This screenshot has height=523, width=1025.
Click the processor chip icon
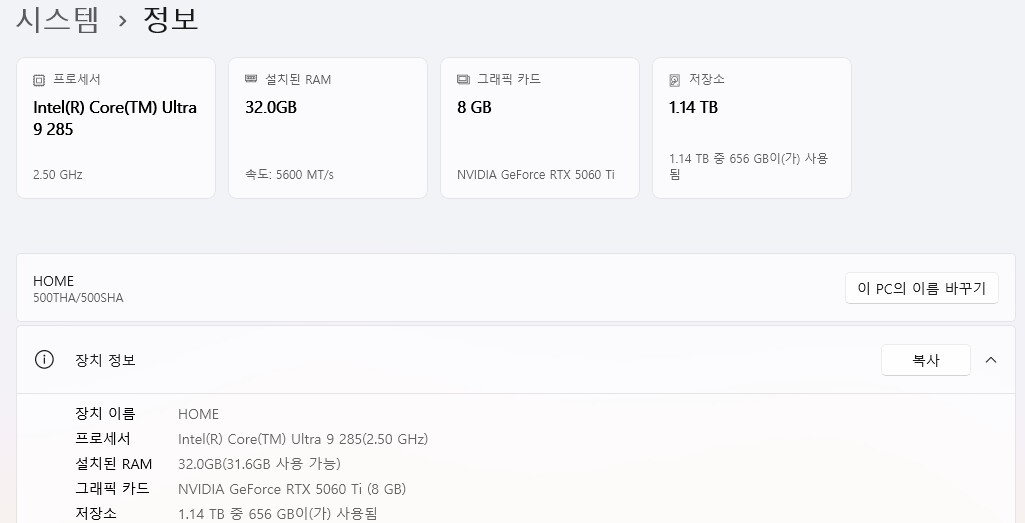coord(39,80)
